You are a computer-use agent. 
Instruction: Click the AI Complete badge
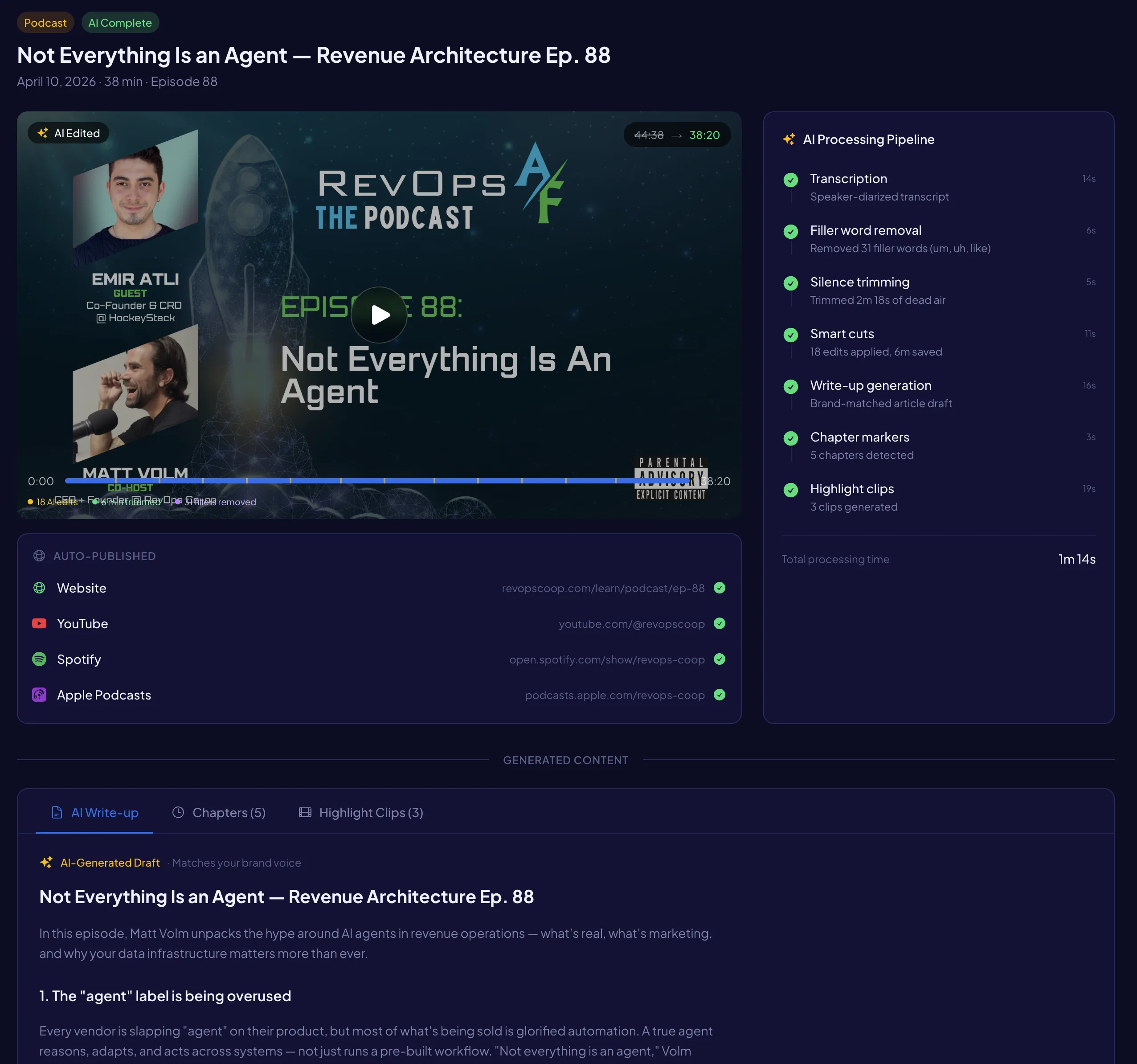click(120, 23)
